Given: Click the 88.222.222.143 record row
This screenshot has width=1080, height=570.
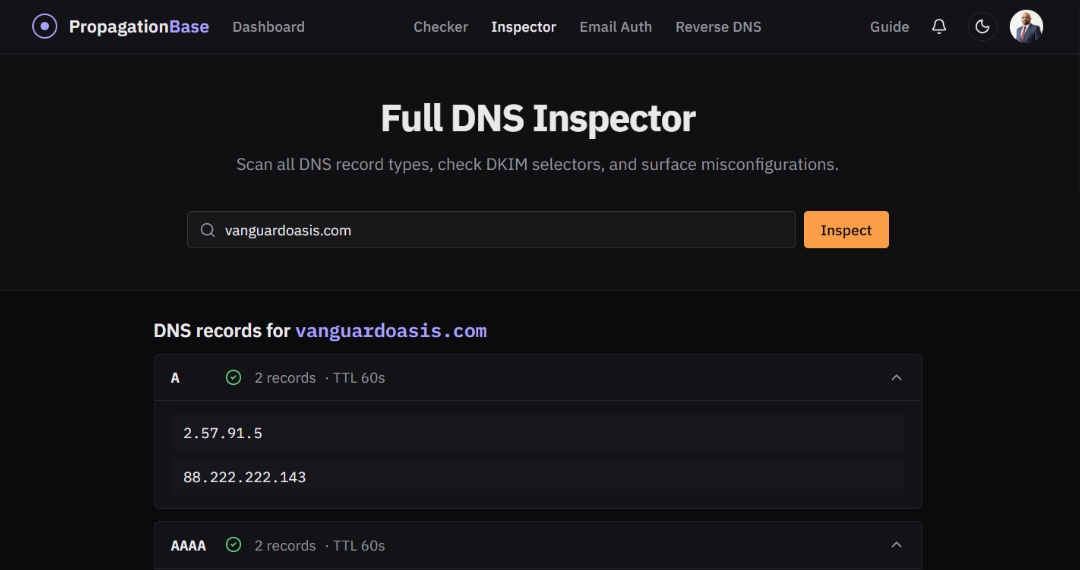Looking at the screenshot, I should tap(538, 477).
